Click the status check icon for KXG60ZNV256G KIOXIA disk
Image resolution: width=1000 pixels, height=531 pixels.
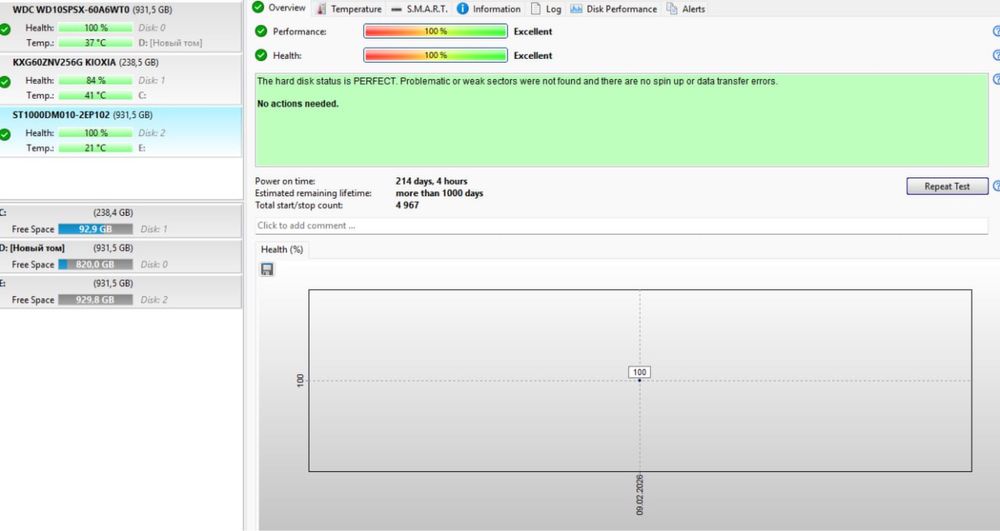click(4, 82)
